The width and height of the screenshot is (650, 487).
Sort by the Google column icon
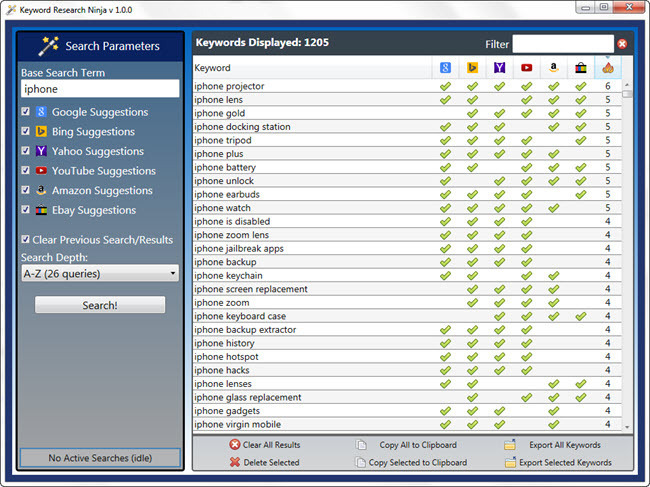coord(445,68)
